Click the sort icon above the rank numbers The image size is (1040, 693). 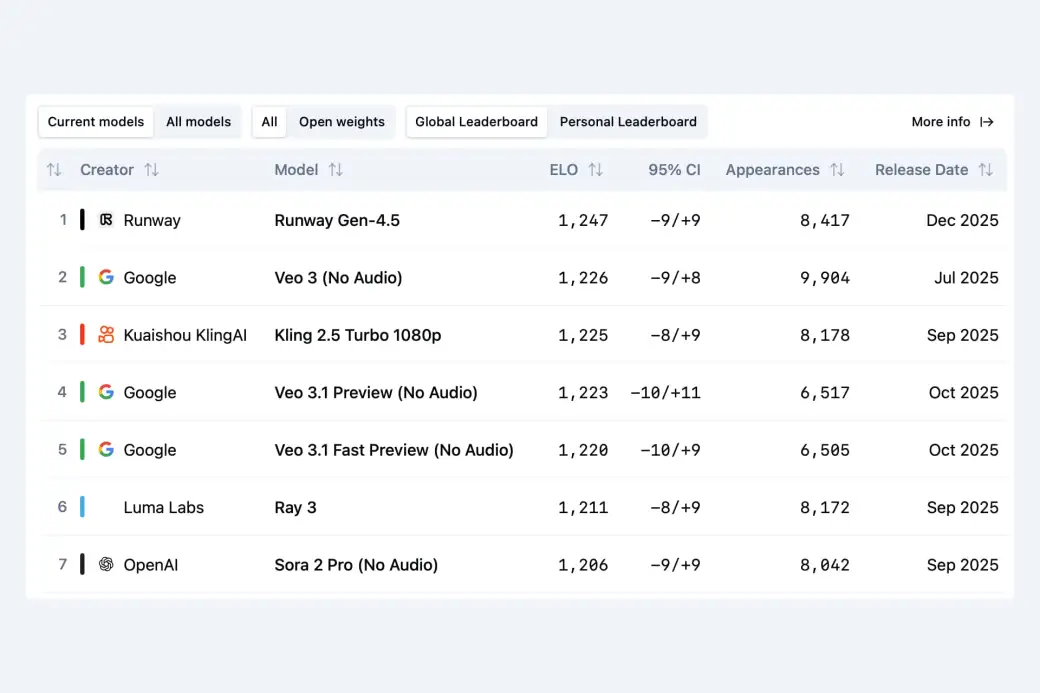[54, 170]
